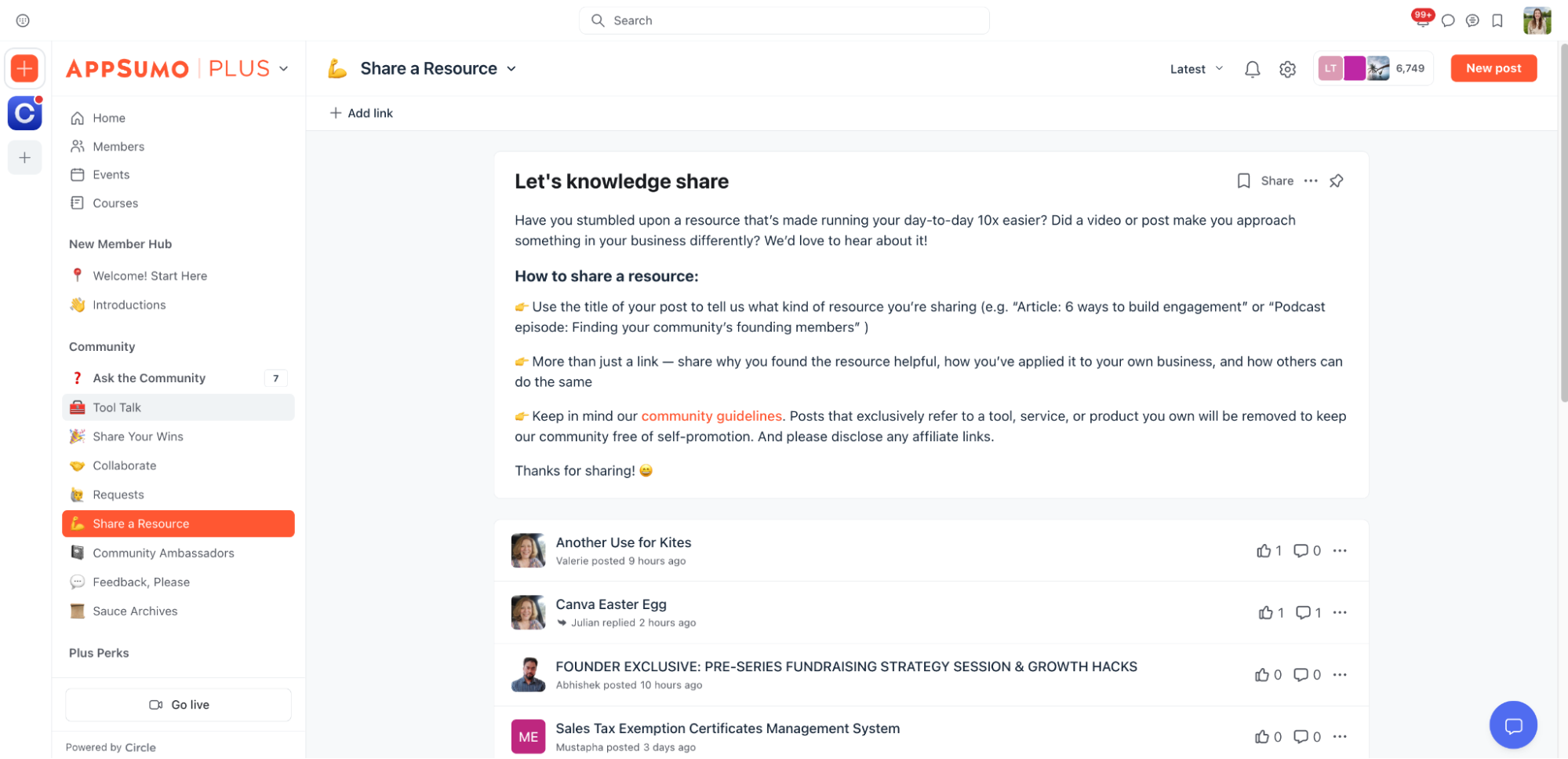The width and height of the screenshot is (1568, 759).
Task: Open more options for Sales Tax Exemption post
Action: pyautogui.click(x=1340, y=736)
